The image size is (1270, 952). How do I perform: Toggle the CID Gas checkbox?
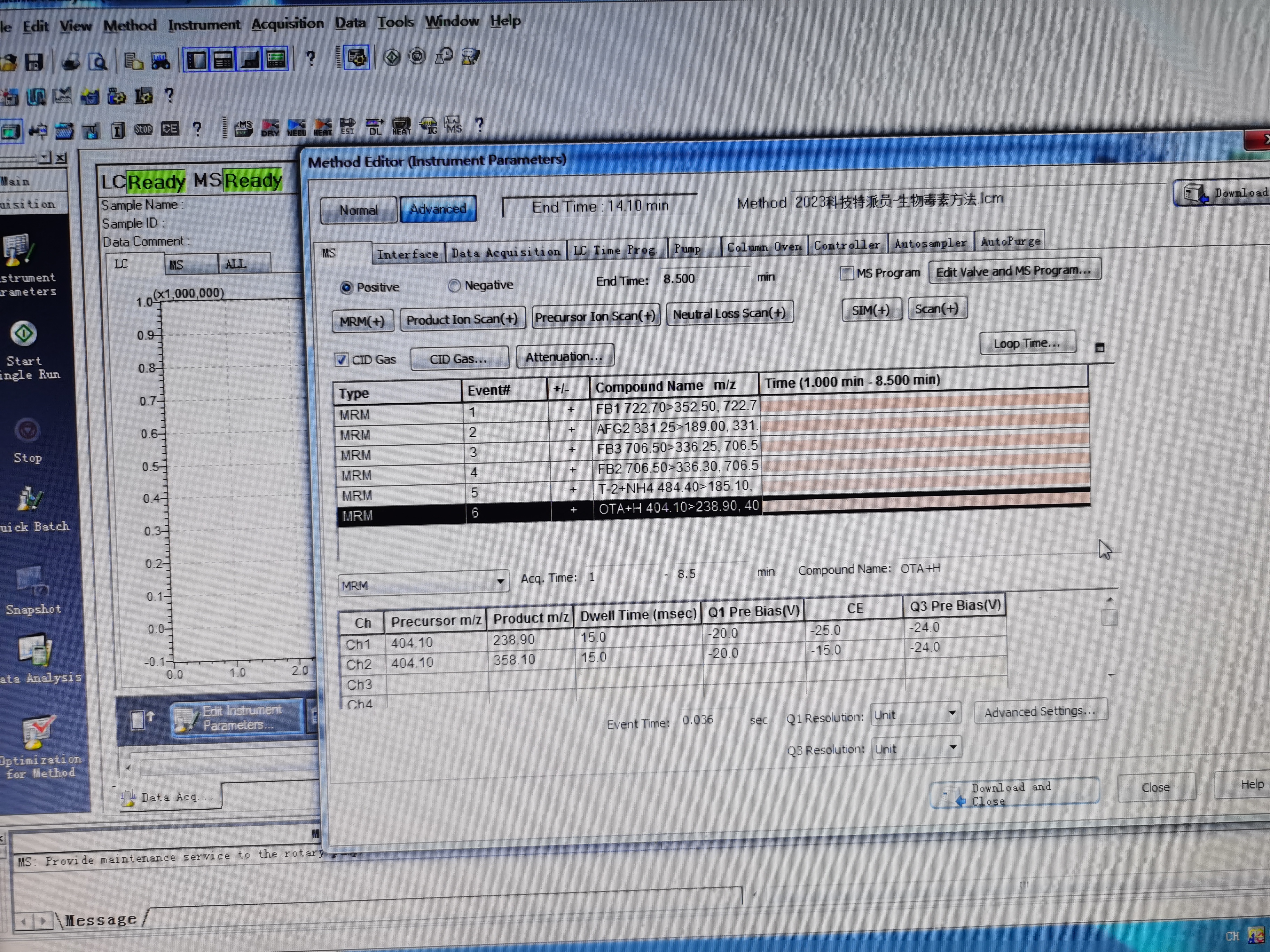tap(341, 360)
